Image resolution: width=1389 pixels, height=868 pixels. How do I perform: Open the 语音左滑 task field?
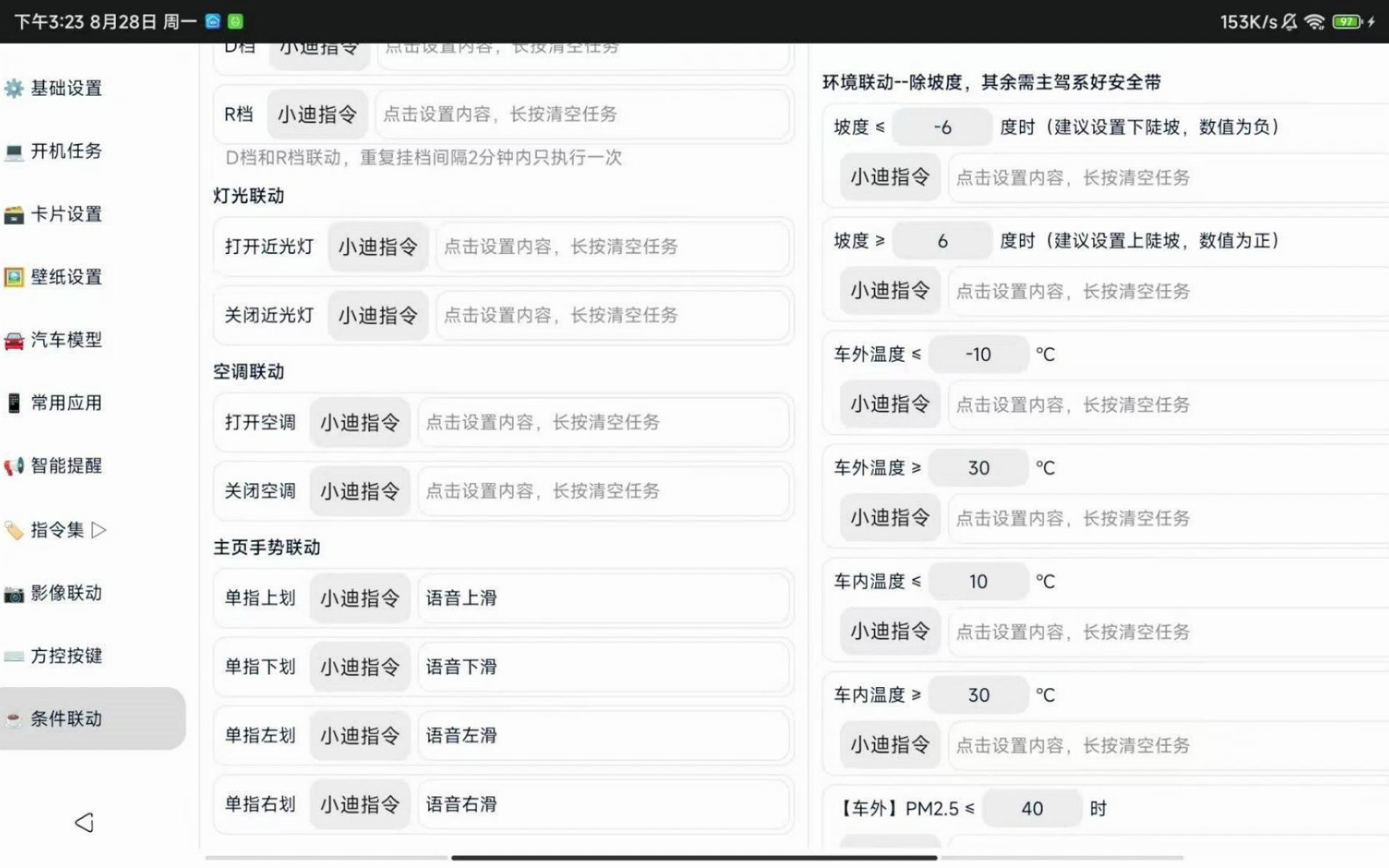coord(604,735)
